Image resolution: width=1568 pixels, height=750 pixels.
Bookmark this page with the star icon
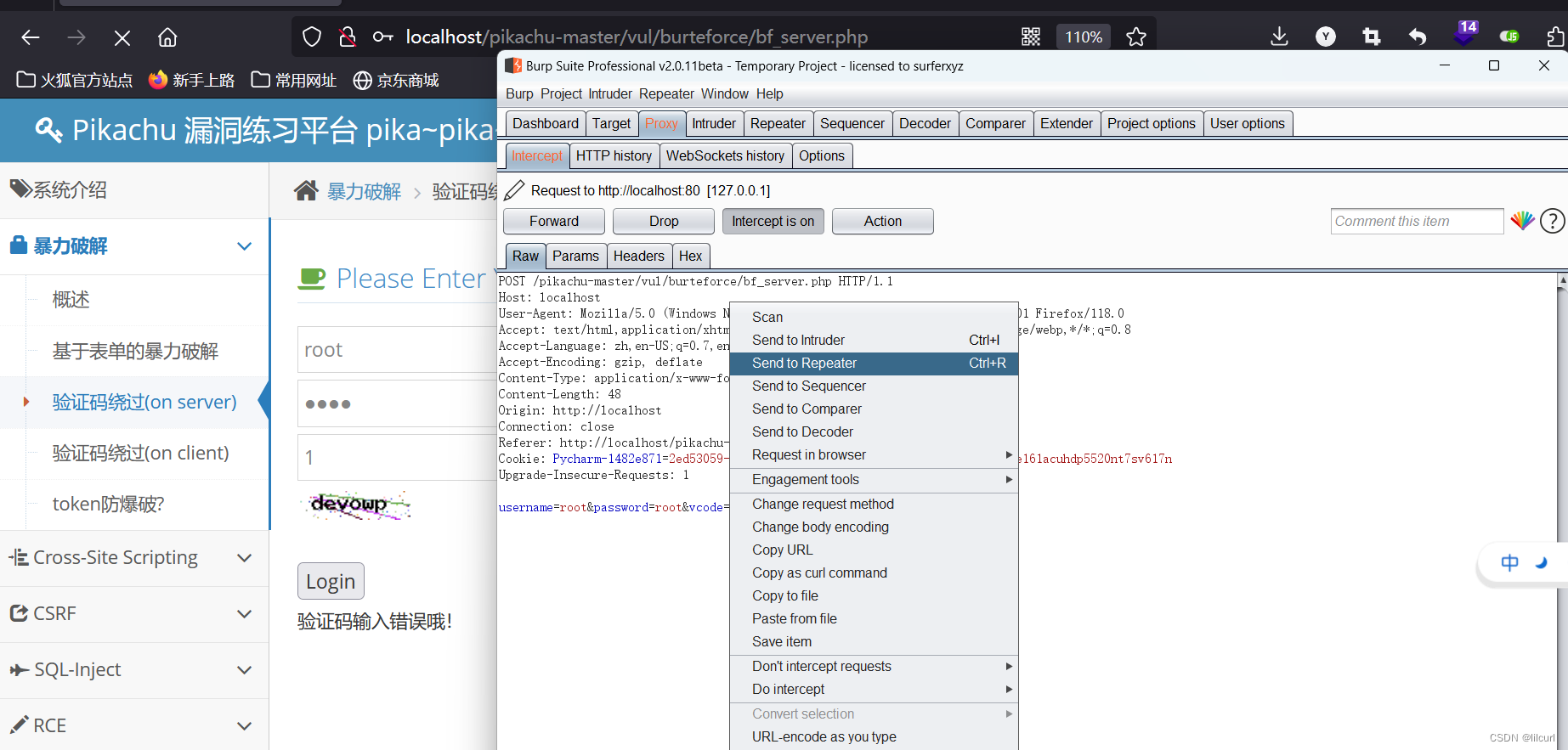(x=1136, y=37)
